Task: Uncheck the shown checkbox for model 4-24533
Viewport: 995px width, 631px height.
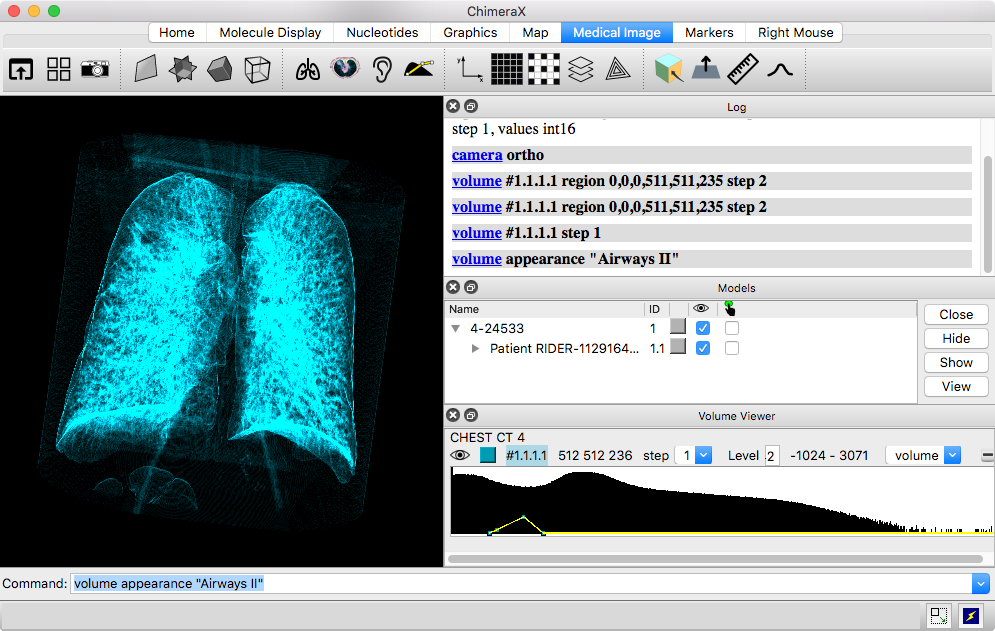Action: (x=703, y=328)
